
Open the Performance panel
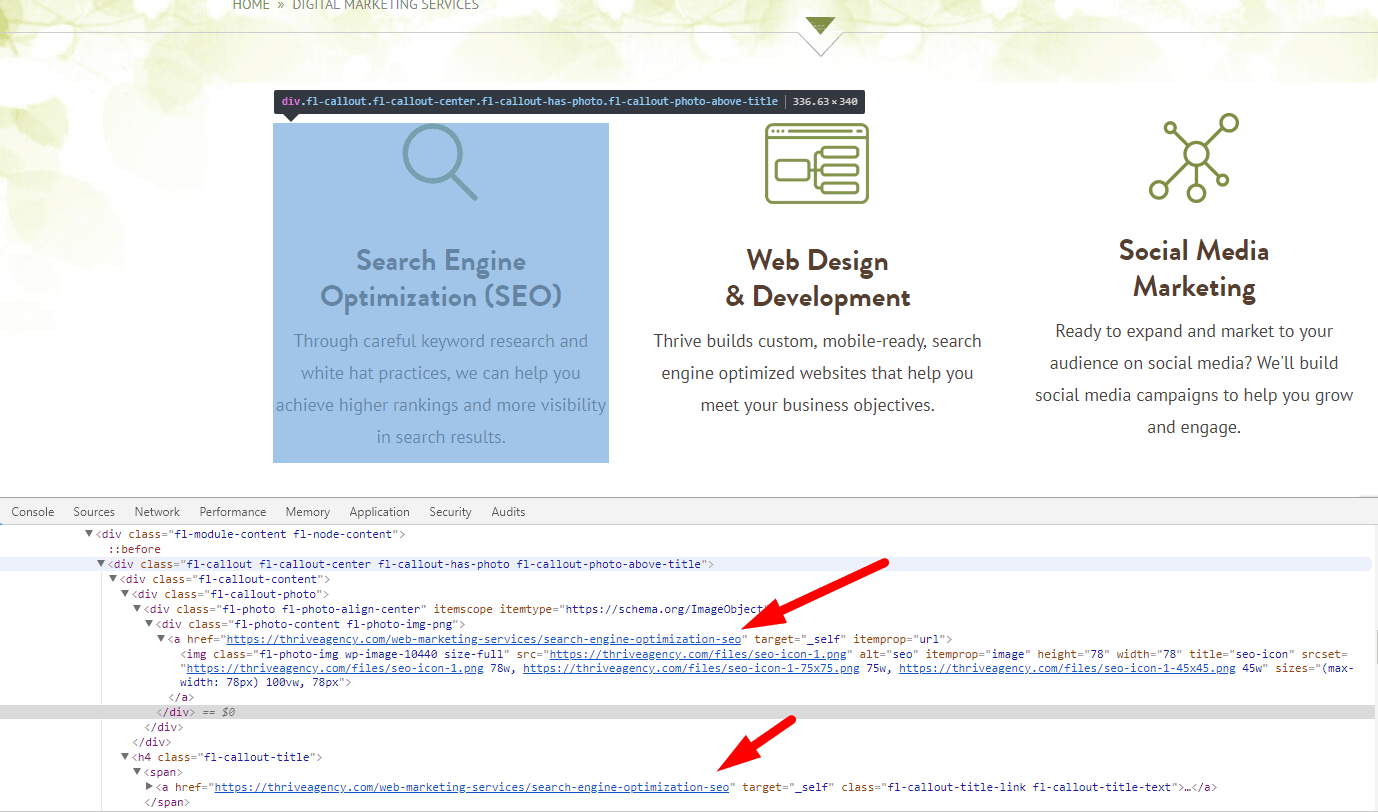[x=232, y=511]
